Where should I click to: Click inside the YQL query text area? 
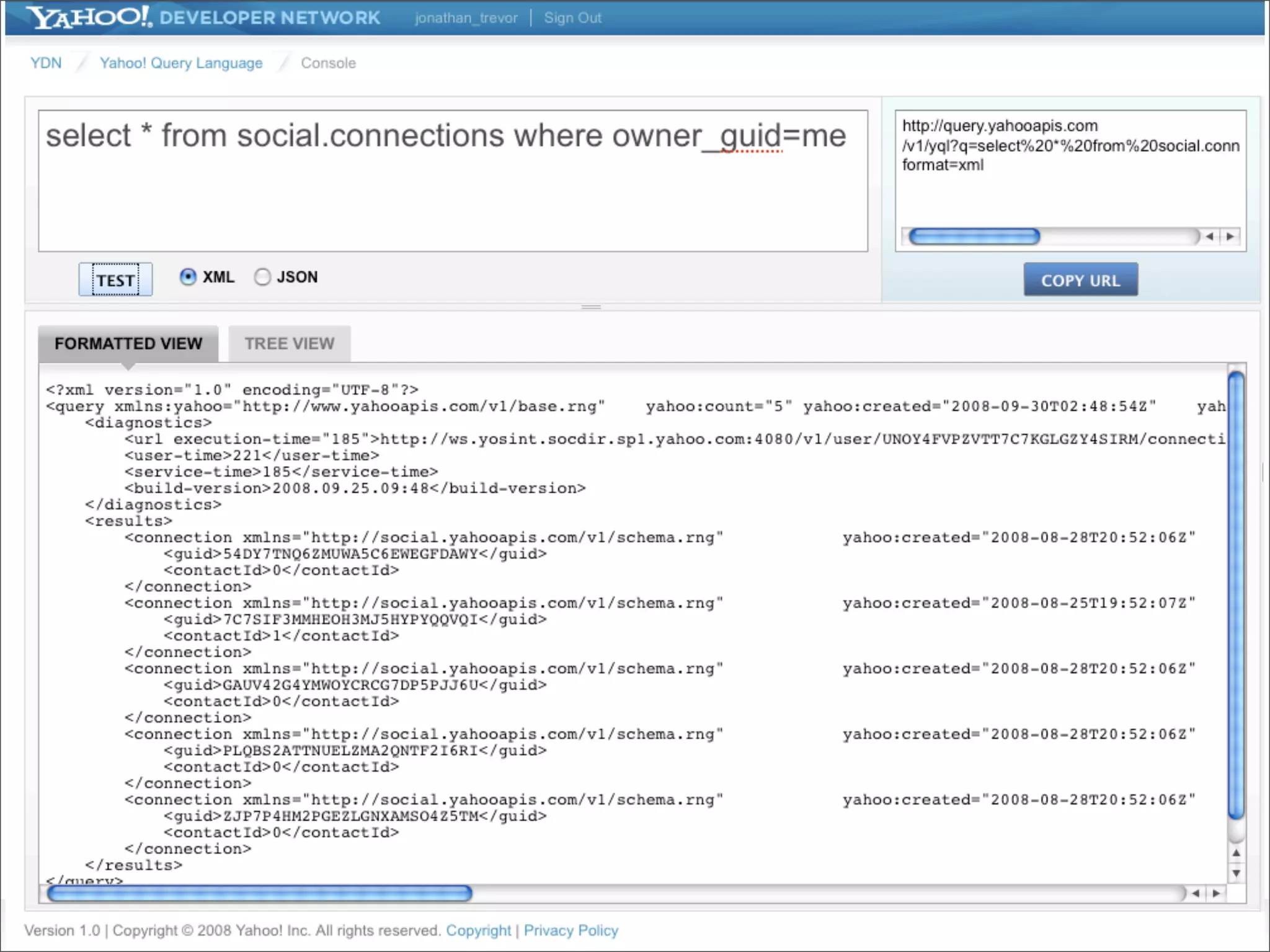point(453,181)
